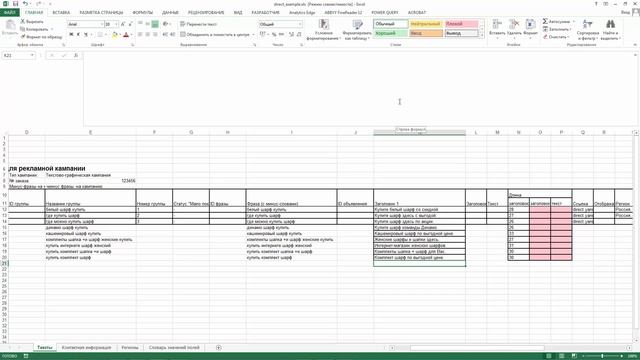Toggle underline formatting (Ч)
Viewport: 640px width, 360px height.
[86, 35]
